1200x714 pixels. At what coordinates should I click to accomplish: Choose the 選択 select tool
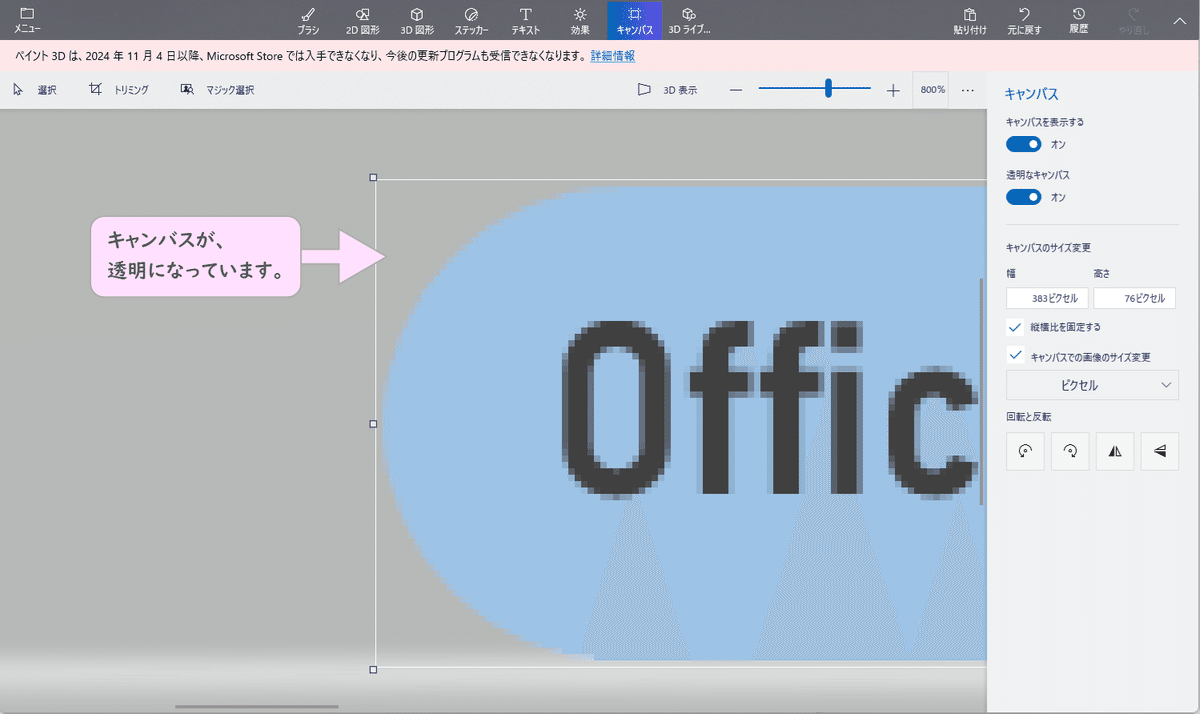[34, 90]
